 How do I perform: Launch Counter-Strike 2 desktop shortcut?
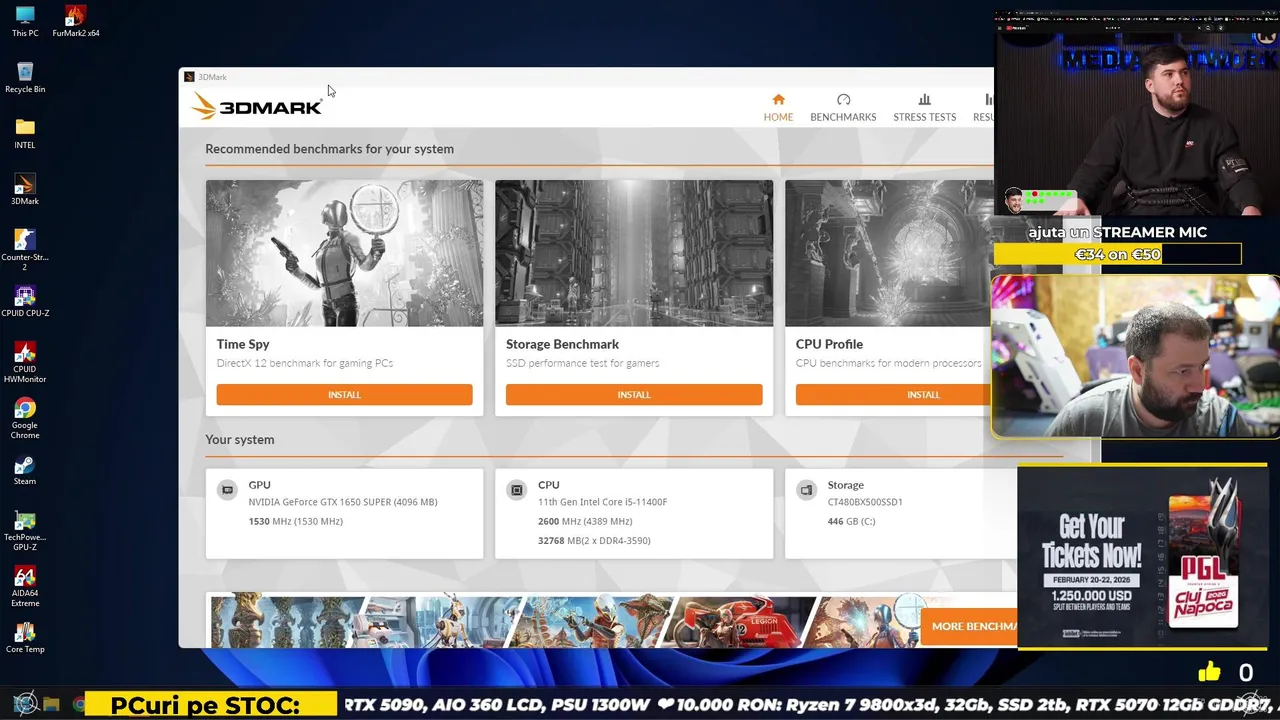pos(25,250)
